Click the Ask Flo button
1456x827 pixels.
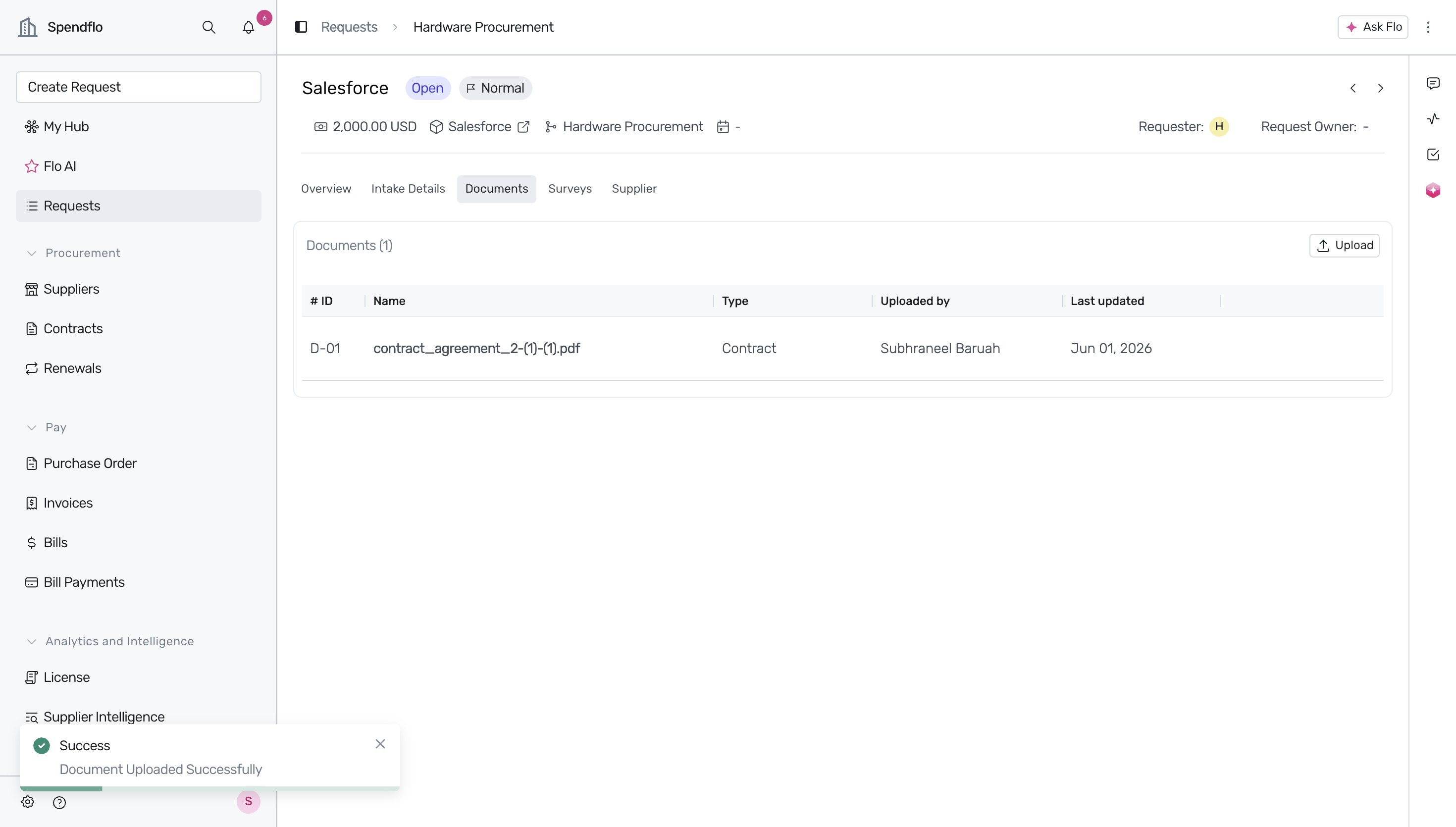(1372, 27)
